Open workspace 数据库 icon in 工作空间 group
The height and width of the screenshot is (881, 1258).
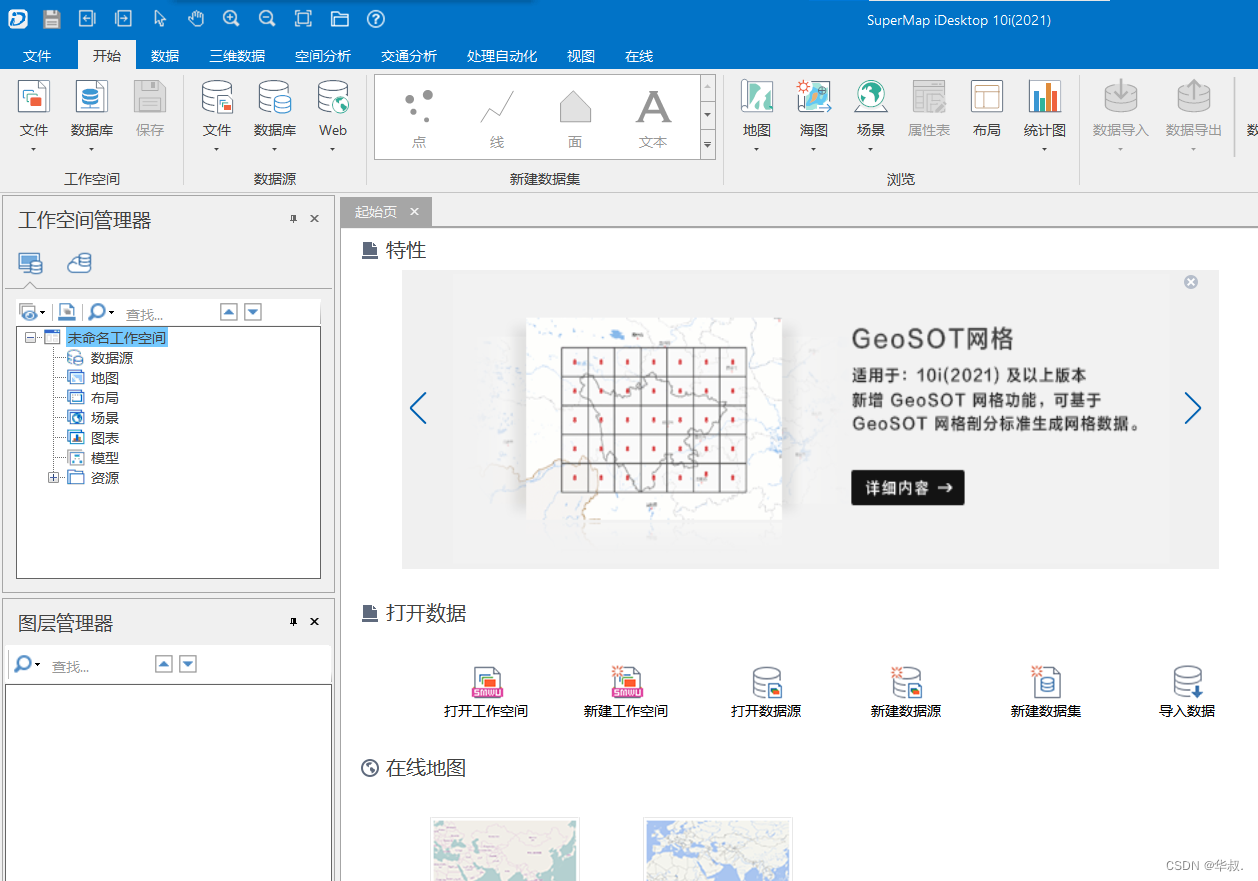(91, 97)
